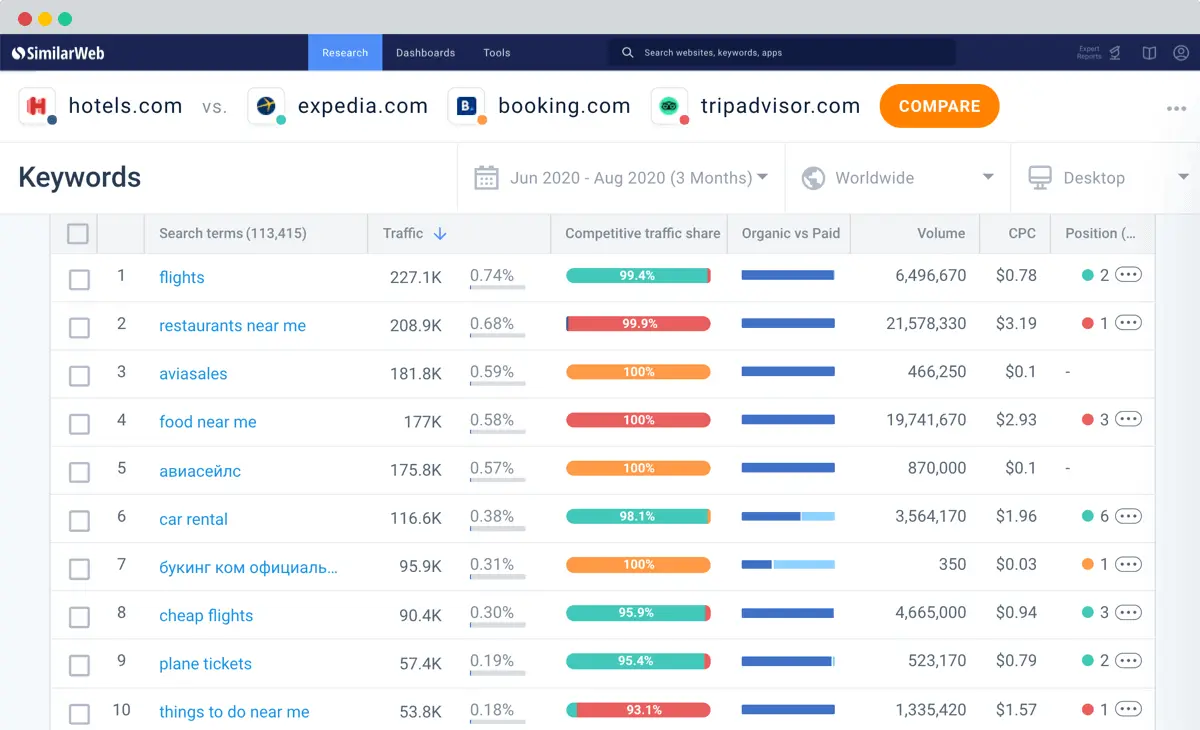Image resolution: width=1200 pixels, height=730 pixels.
Task: Select the Tools menu item
Action: coord(496,52)
